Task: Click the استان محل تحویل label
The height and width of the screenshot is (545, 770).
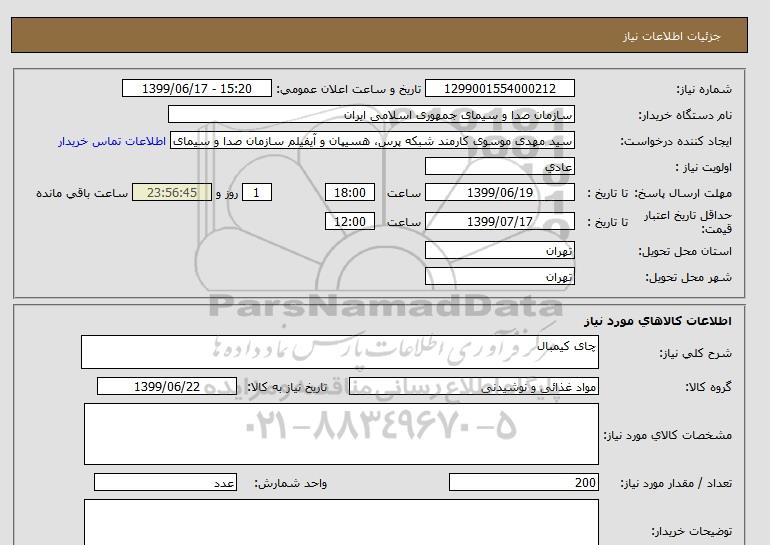Action: click(685, 251)
